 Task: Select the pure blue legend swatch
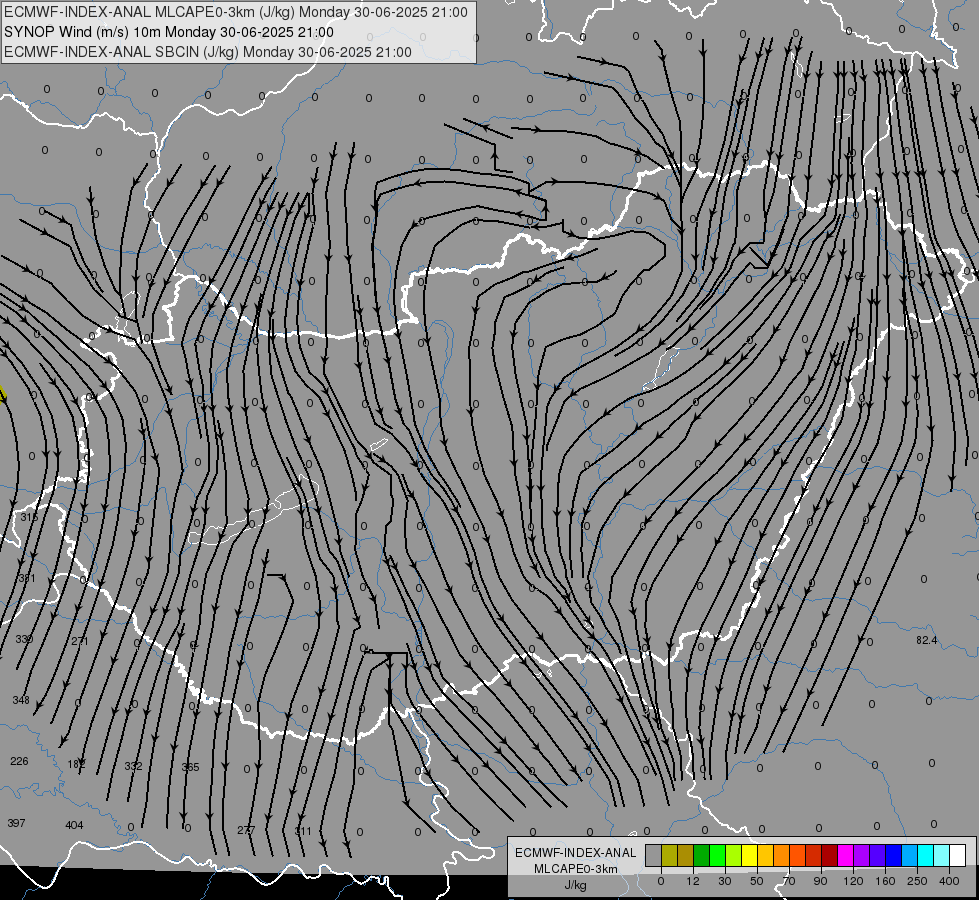[x=893, y=856]
